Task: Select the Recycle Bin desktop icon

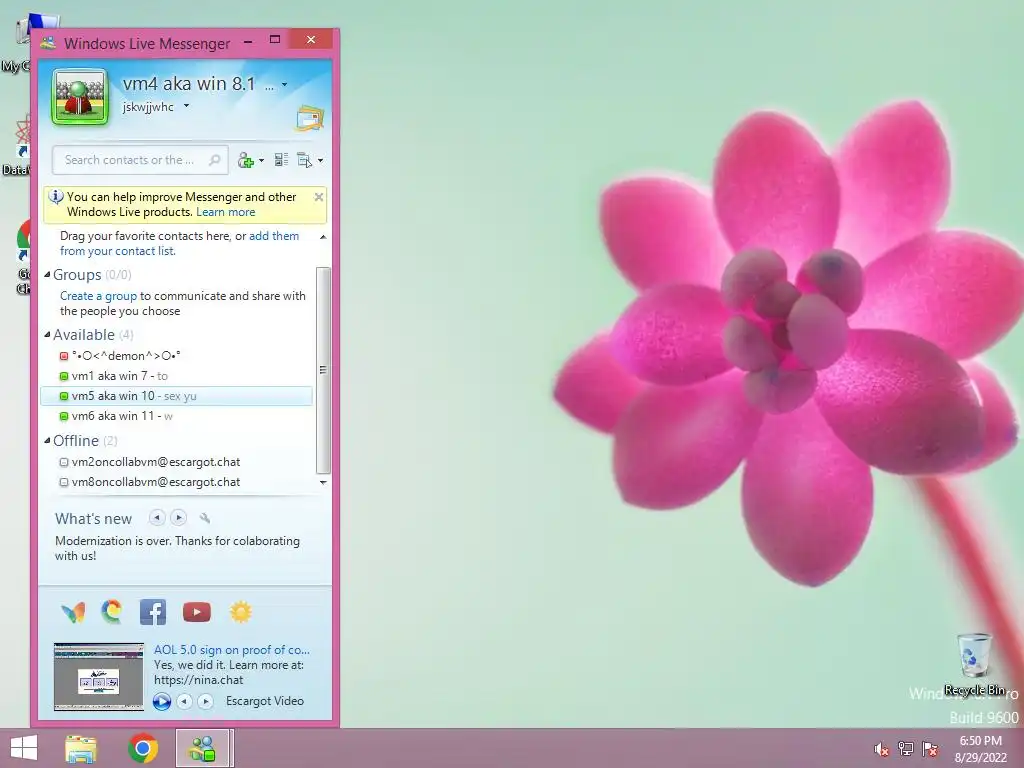Action: (974, 664)
